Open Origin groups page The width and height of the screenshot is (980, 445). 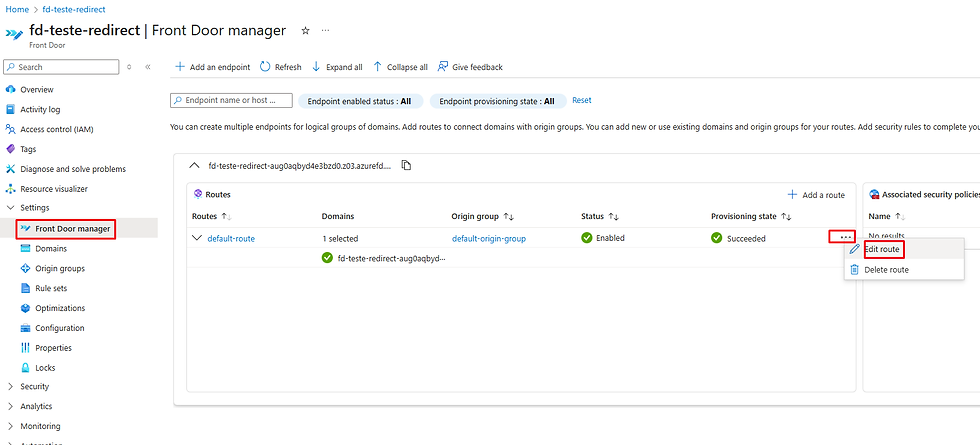[59, 269]
